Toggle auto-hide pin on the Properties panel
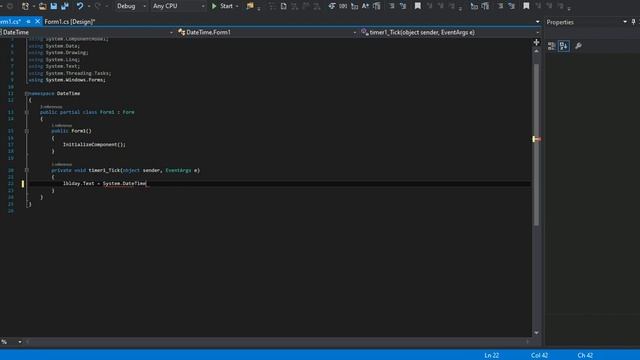This screenshot has width=640, height=360. pos(633,22)
